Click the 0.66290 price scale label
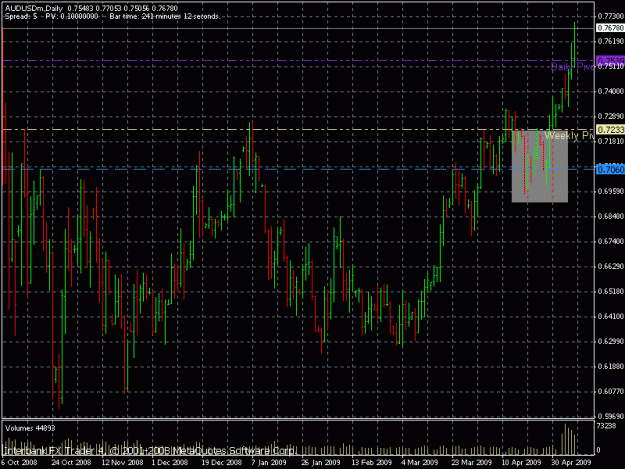 coord(611,266)
